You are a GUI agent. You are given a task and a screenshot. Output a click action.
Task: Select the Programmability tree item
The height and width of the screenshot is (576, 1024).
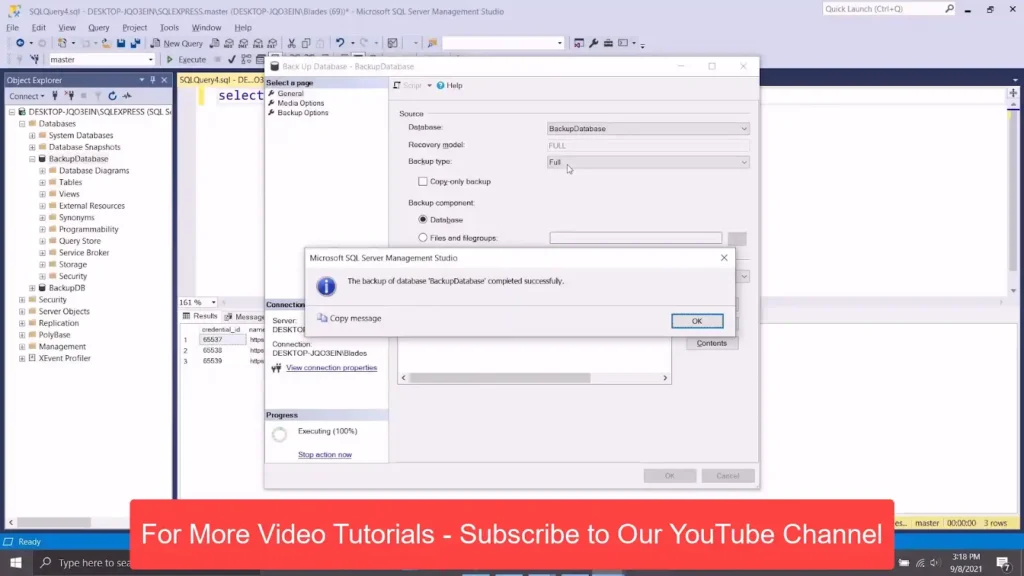point(88,229)
